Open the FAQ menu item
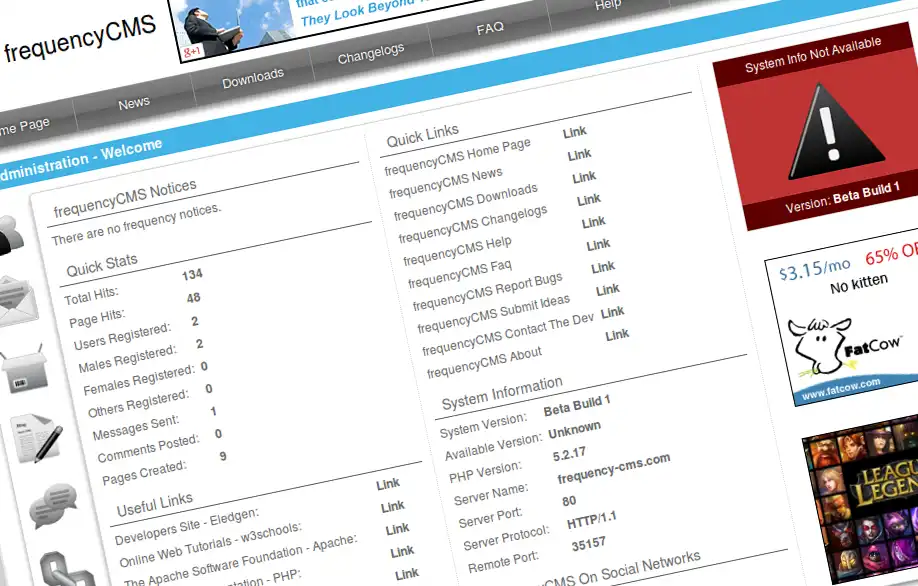 (490, 28)
